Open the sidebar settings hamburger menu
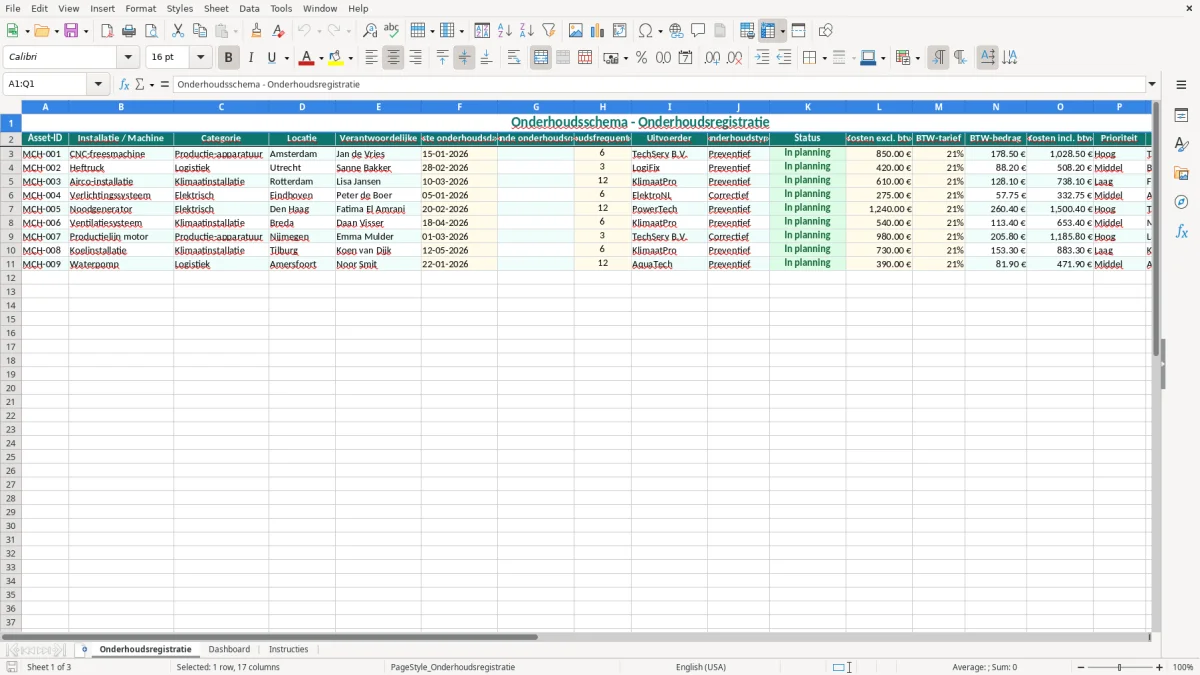Image resolution: width=1200 pixels, height=675 pixels. 1181,85
